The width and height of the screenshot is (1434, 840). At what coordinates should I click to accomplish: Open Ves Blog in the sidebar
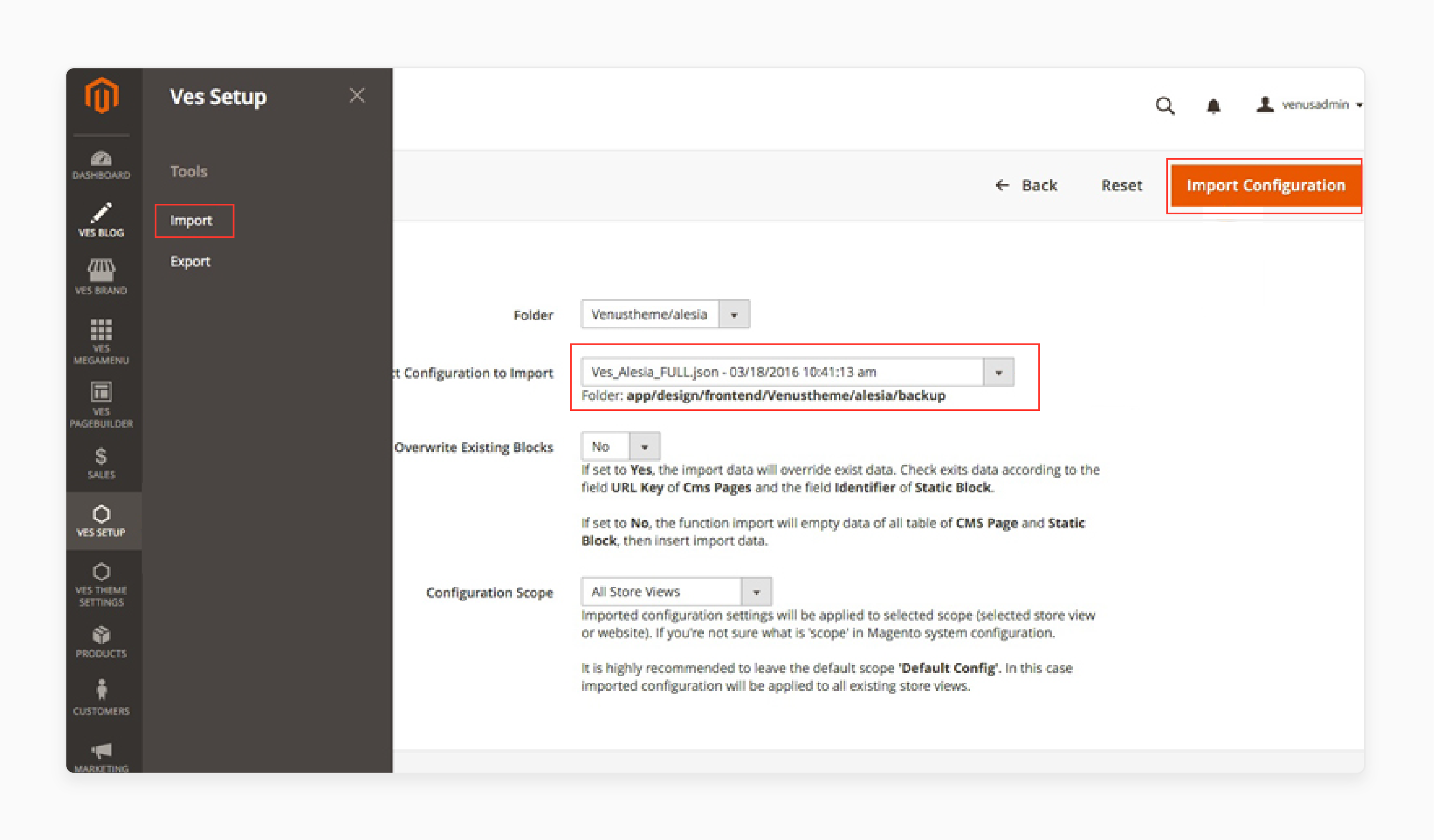[101, 220]
